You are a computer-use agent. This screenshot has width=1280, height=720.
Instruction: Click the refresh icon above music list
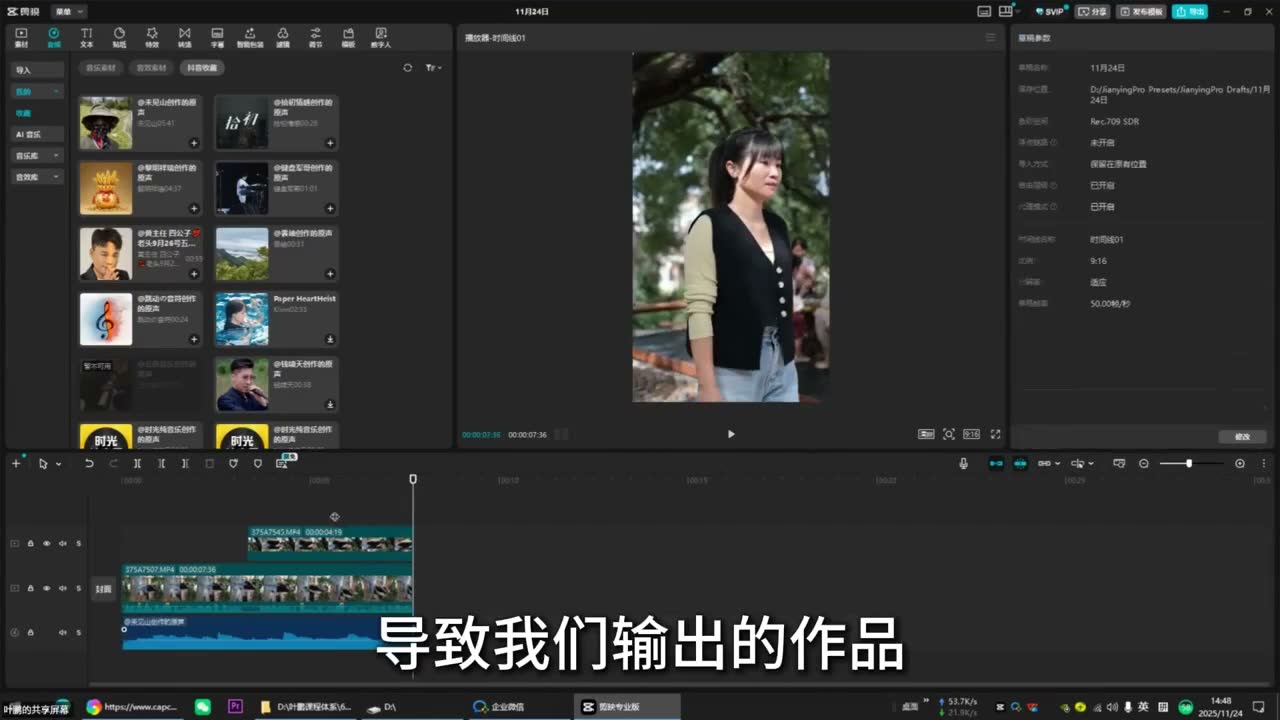407,68
